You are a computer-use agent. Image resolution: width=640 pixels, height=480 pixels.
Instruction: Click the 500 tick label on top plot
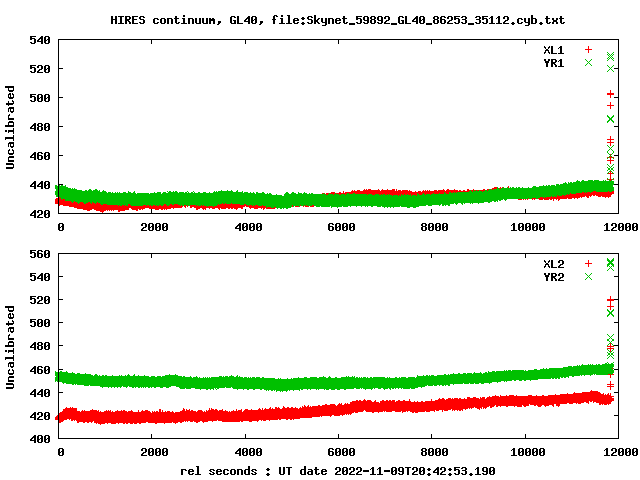pyautogui.click(x=40, y=98)
